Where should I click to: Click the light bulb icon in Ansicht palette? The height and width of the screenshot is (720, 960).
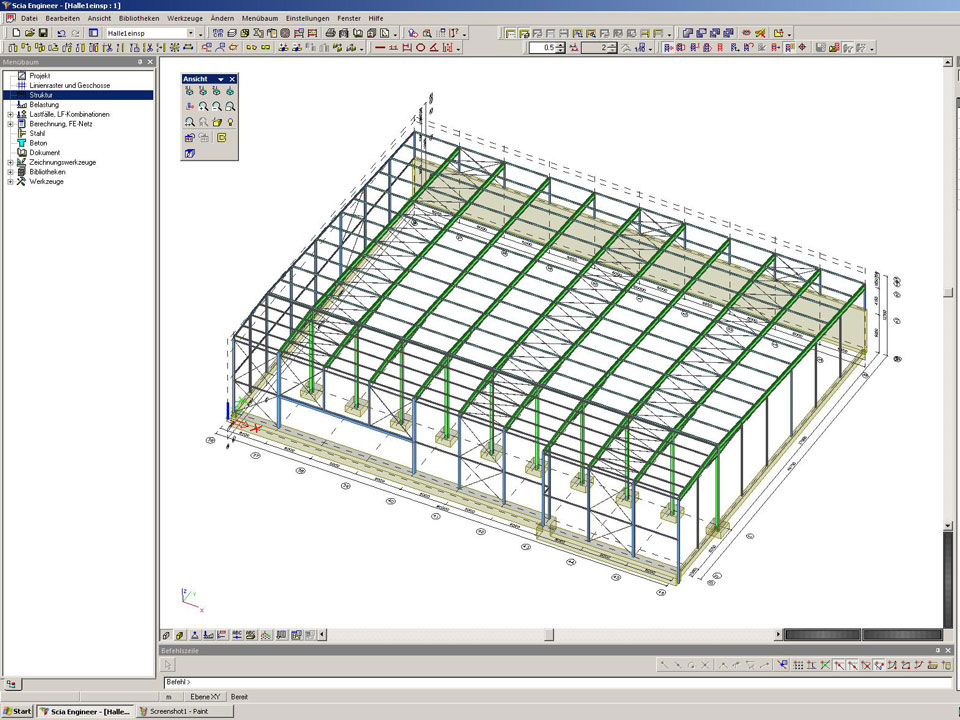[x=231, y=122]
